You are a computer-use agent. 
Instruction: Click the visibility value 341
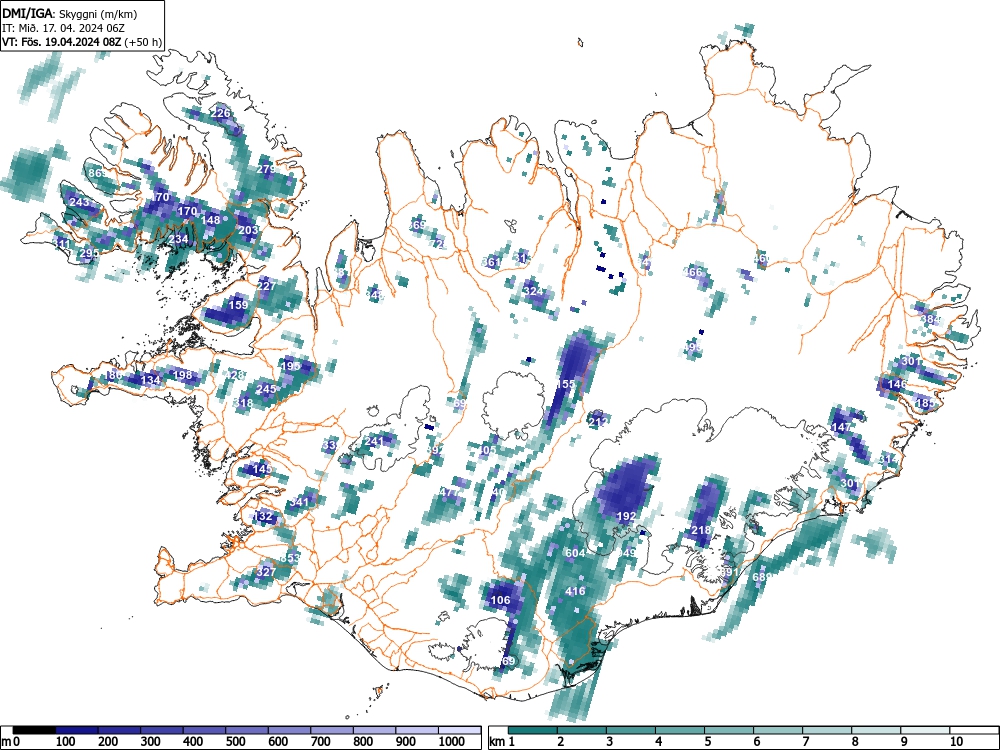tap(299, 501)
